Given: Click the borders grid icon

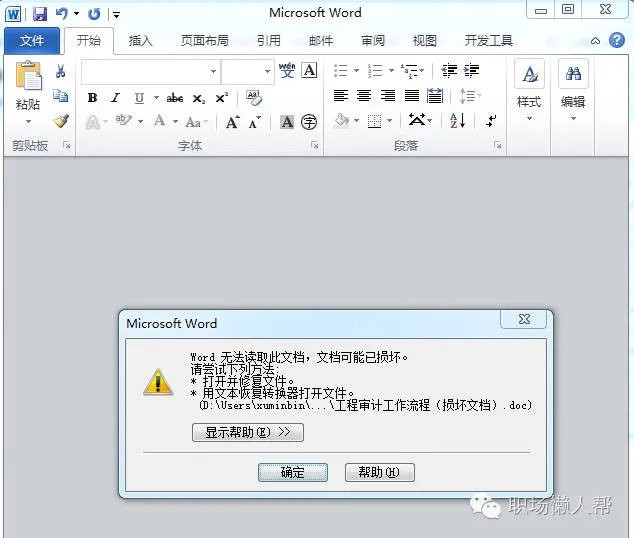Looking at the screenshot, I should 374,121.
